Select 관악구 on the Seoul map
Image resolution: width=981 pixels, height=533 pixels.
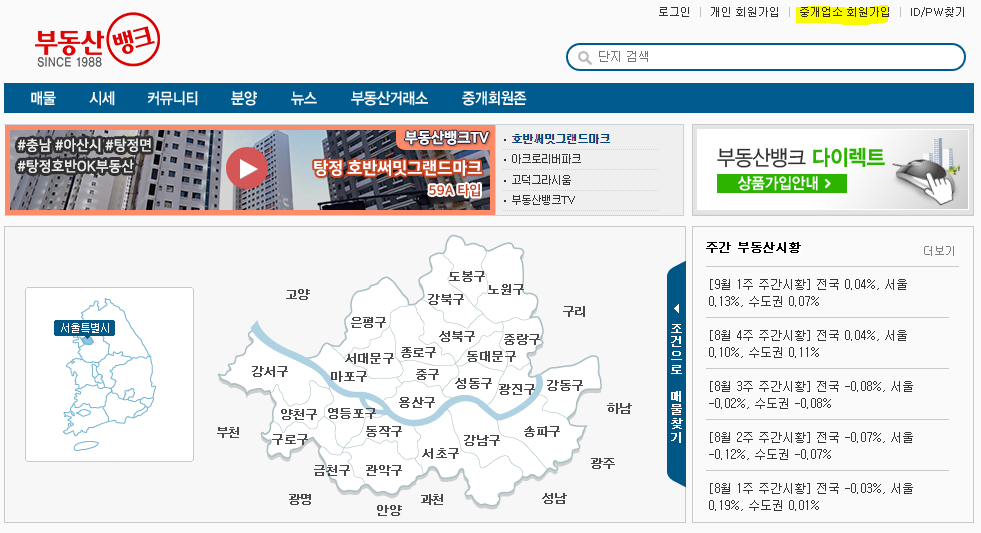384,470
